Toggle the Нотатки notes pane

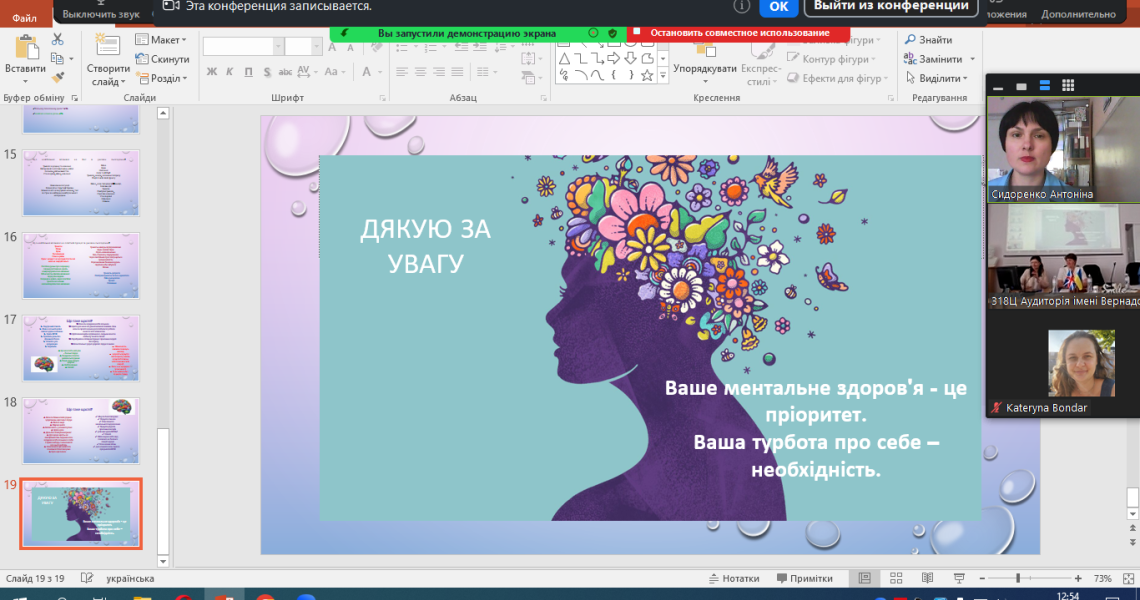(734, 578)
